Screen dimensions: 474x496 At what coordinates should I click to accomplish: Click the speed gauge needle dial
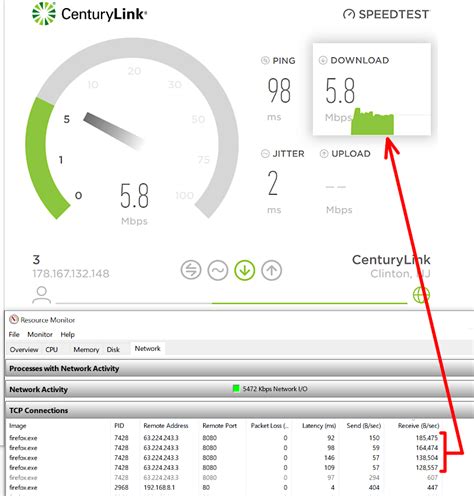point(114,131)
